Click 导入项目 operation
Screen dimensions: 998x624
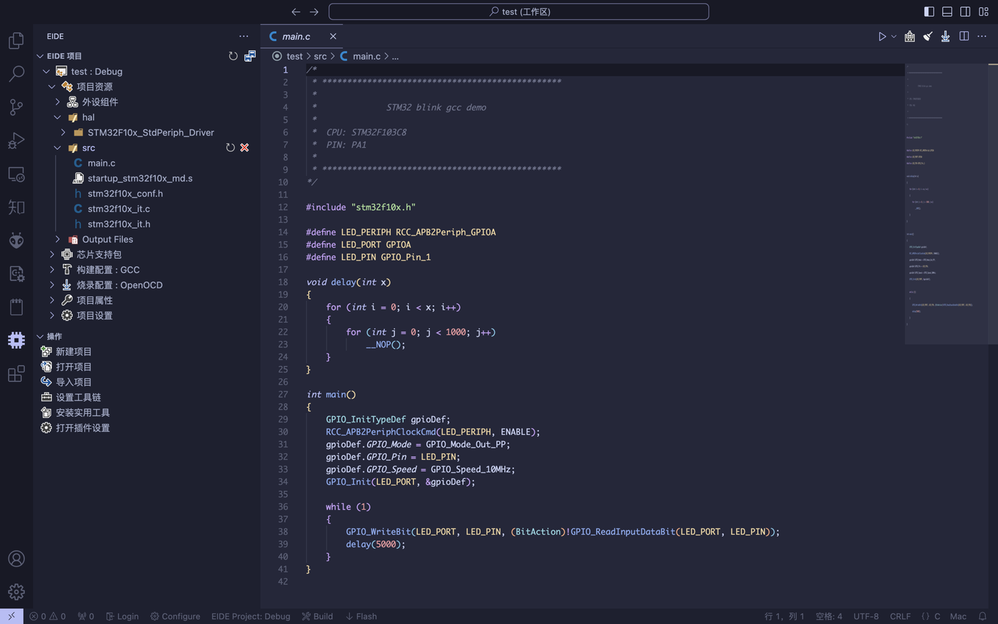click(74, 382)
